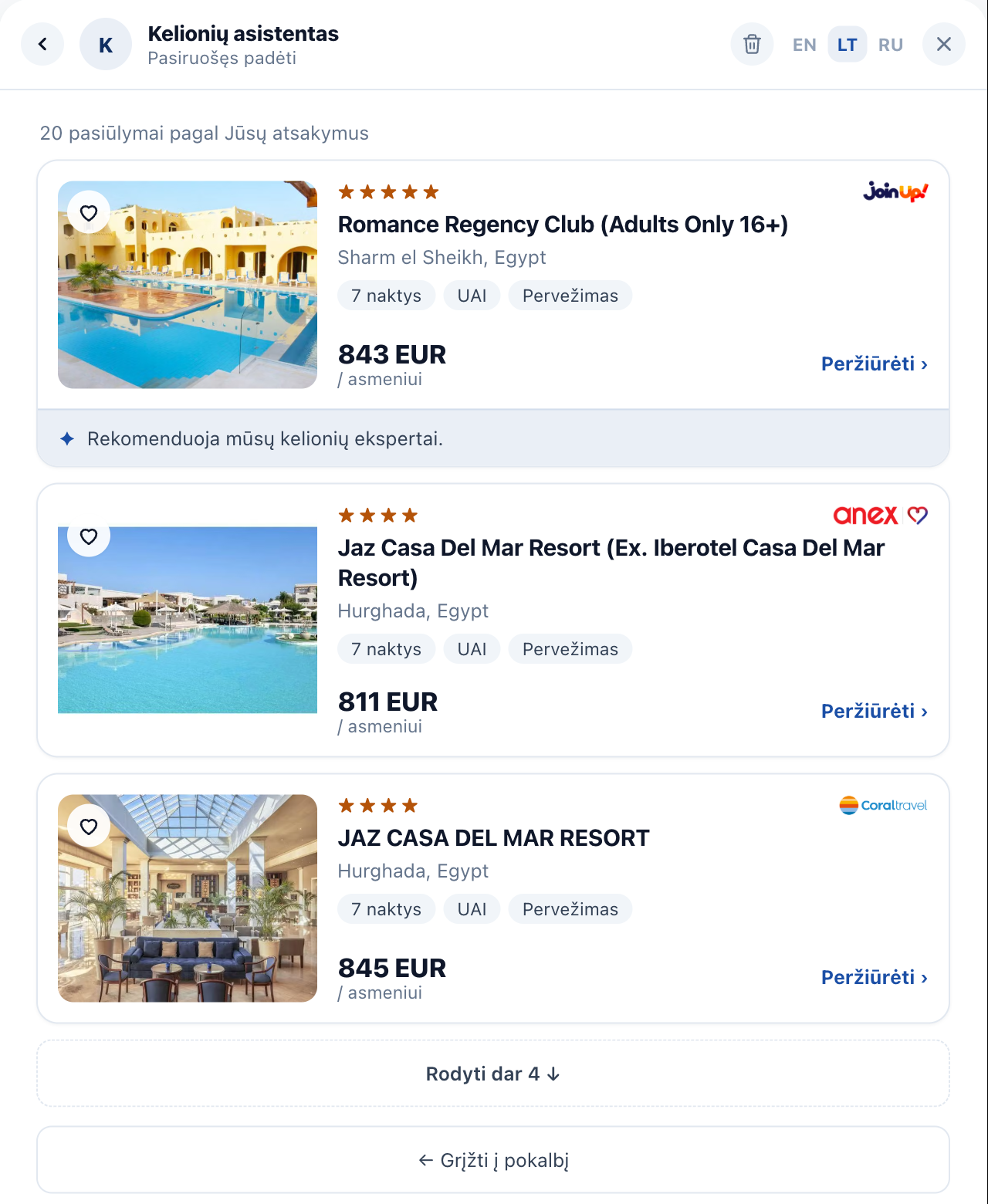Click the Join Up! operator logo
Viewport: 988px width, 1204px height.
click(895, 191)
